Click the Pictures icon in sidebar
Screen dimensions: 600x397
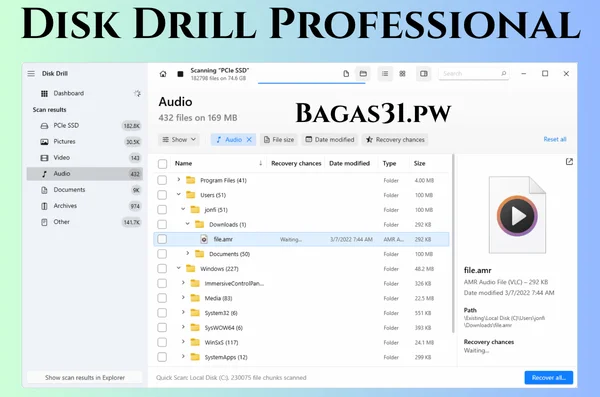(x=44, y=142)
